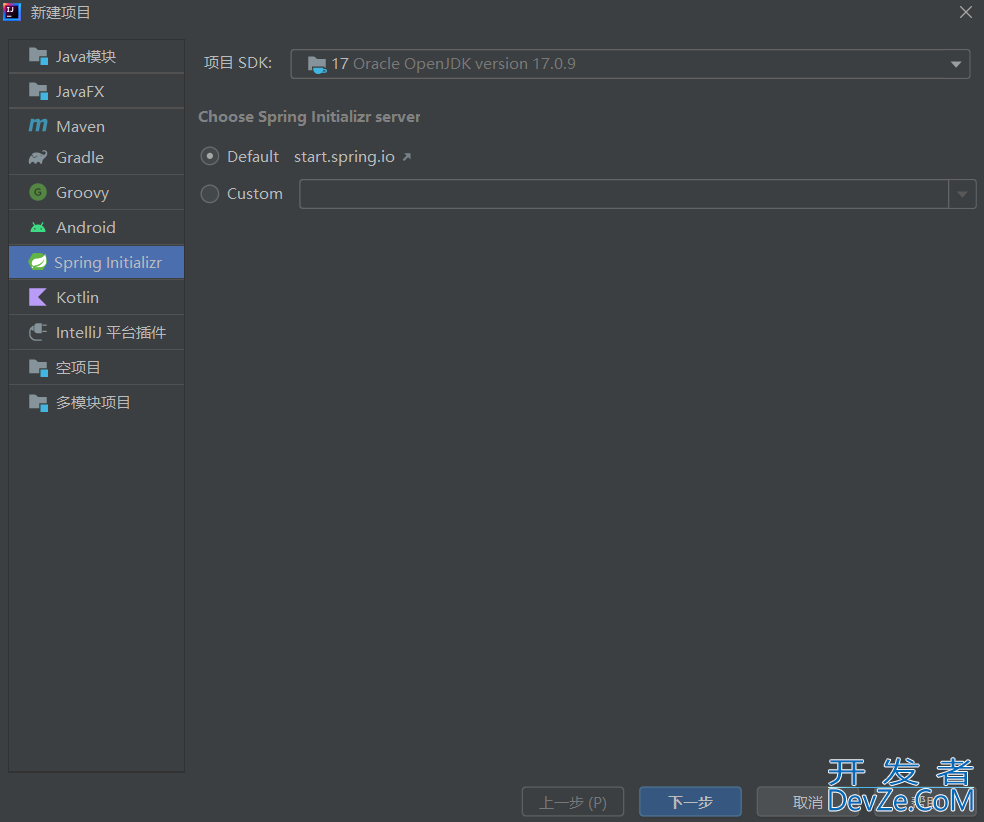Click the 取消 button
Viewport: 984px width, 822px height.
coord(808,802)
